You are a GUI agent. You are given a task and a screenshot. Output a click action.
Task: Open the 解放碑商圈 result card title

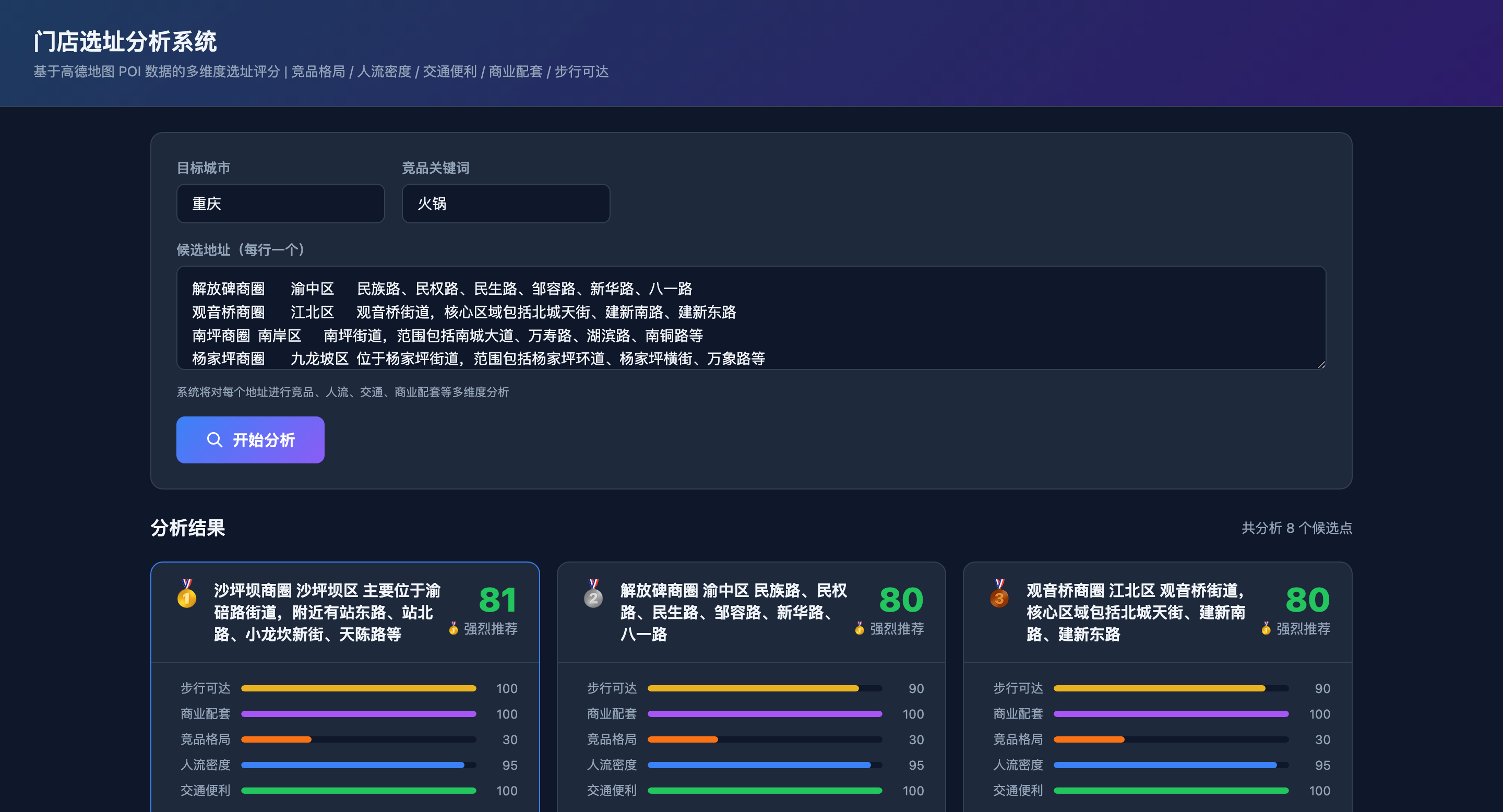734,613
